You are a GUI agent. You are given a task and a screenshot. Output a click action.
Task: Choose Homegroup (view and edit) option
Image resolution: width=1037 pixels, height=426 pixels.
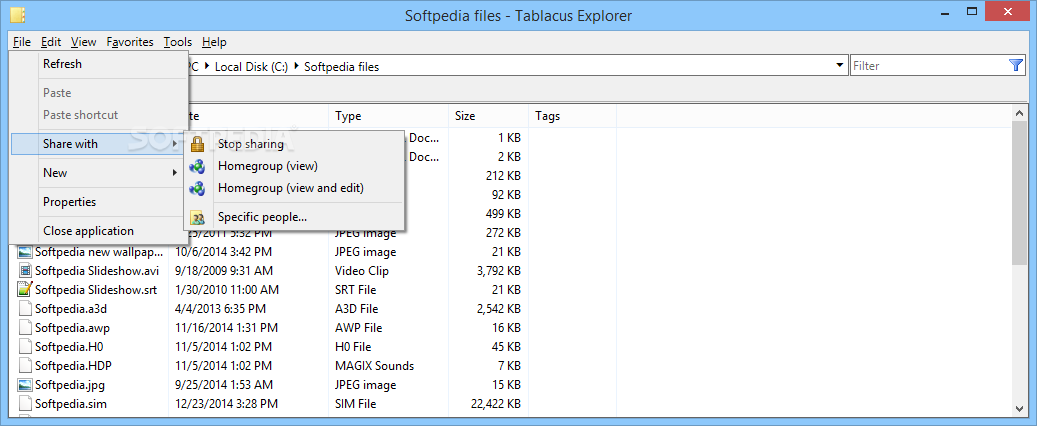(x=294, y=189)
